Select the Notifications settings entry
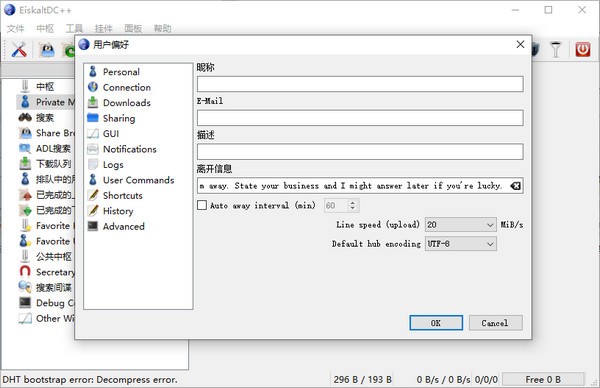This screenshot has width=600, height=388. (x=129, y=149)
